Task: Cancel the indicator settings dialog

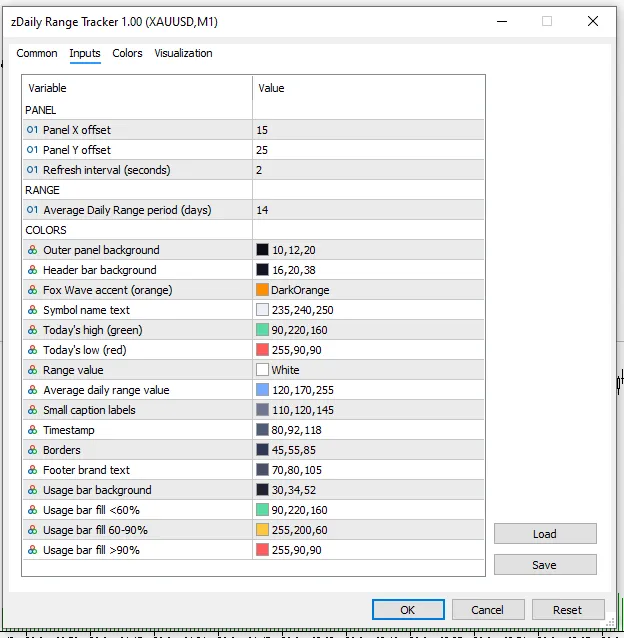Action: tap(488, 610)
